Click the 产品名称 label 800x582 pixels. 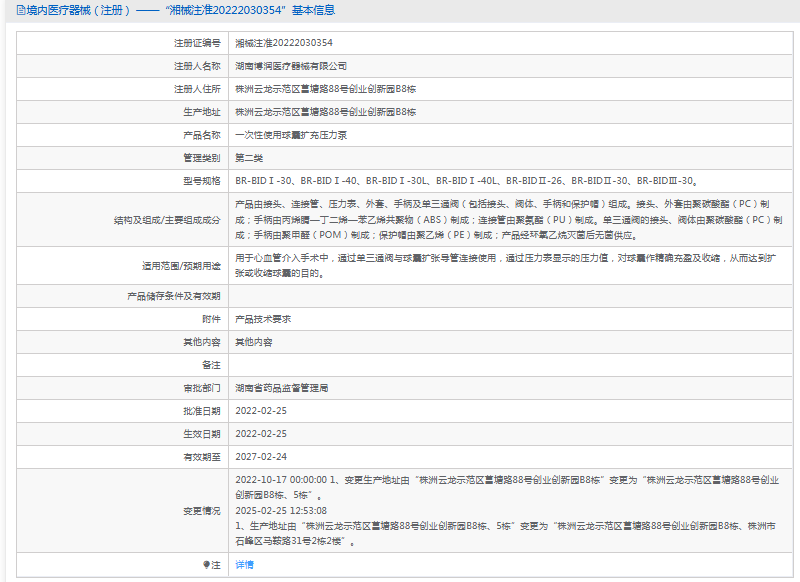point(202,135)
